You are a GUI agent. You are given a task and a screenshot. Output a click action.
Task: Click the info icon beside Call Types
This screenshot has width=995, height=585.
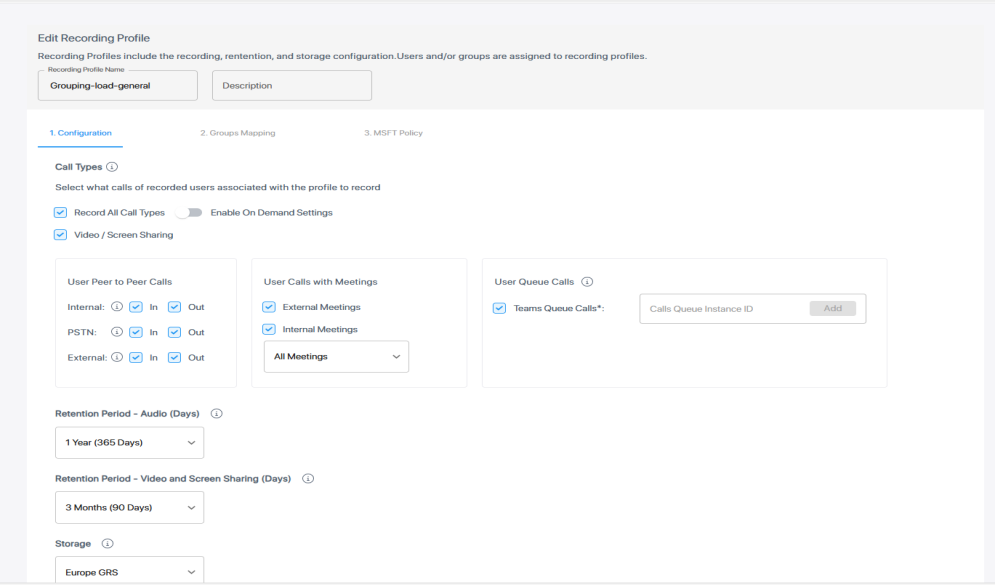112,167
